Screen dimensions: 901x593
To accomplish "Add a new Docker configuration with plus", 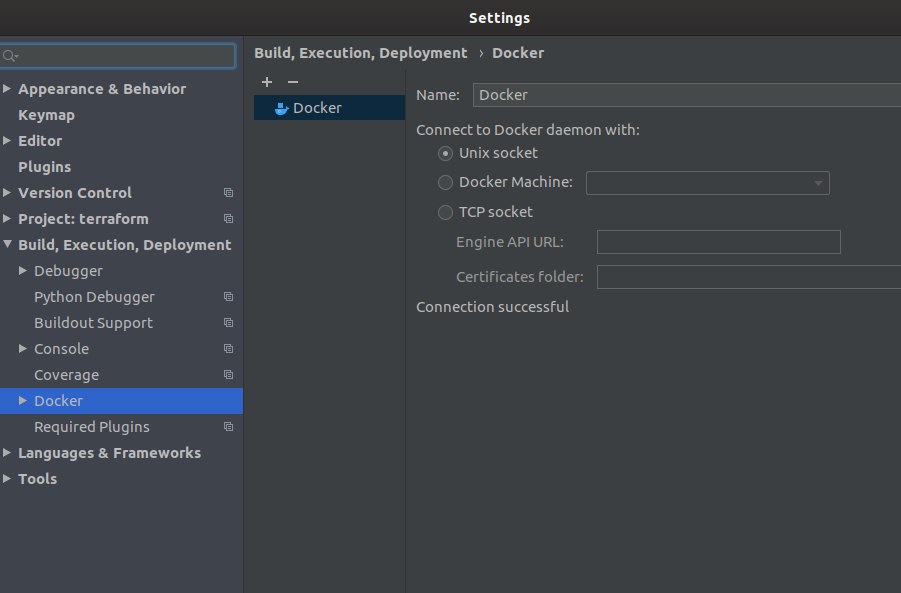I will pyautogui.click(x=267, y=82).
